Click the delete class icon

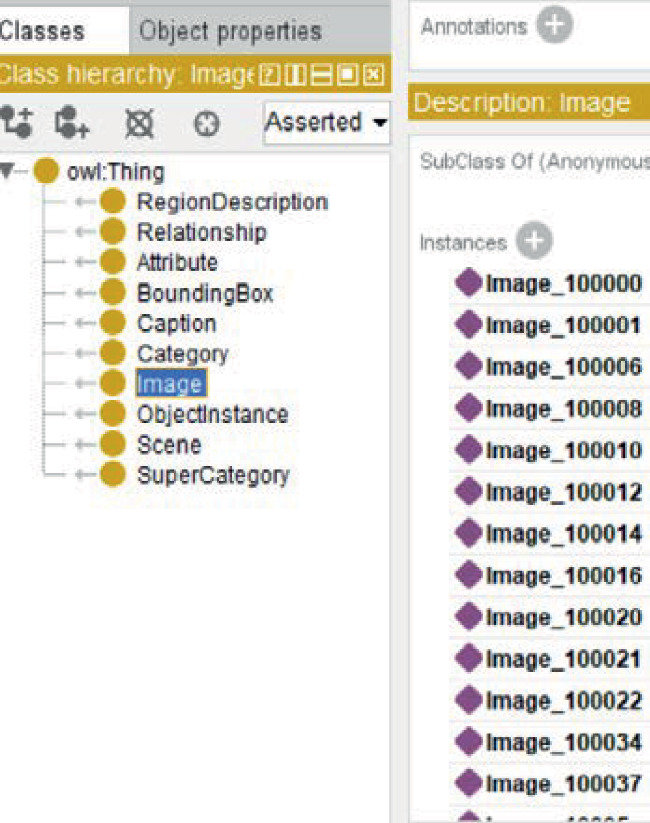[x=139, y=124]
